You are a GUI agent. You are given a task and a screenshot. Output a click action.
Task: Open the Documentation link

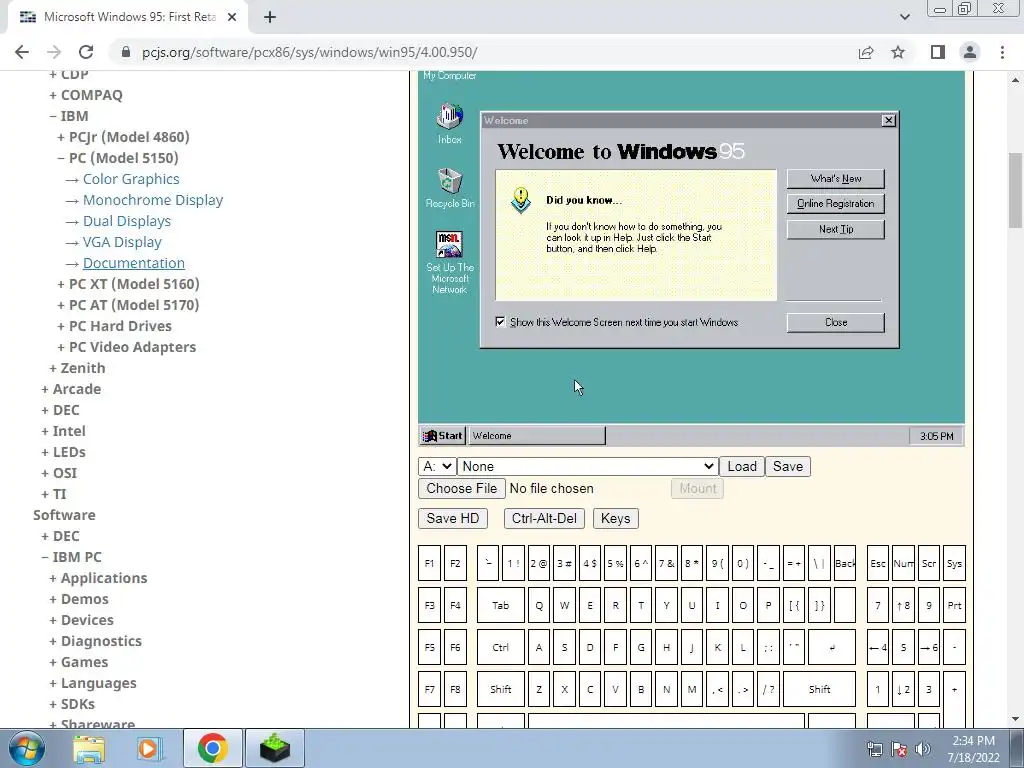[x=134, y=263]
